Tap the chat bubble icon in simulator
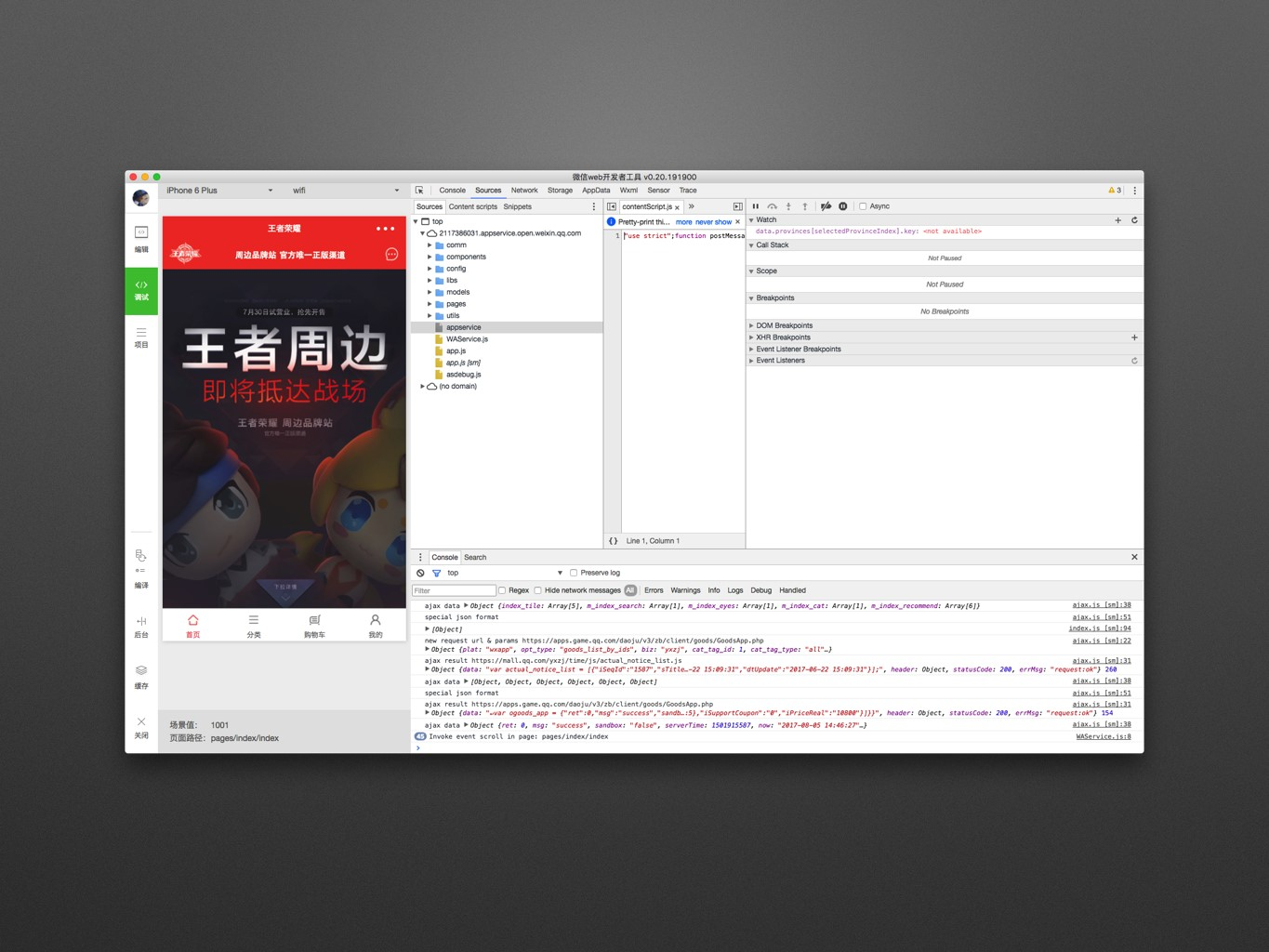Screen dimensions: 1269x952 click(391, 254)
